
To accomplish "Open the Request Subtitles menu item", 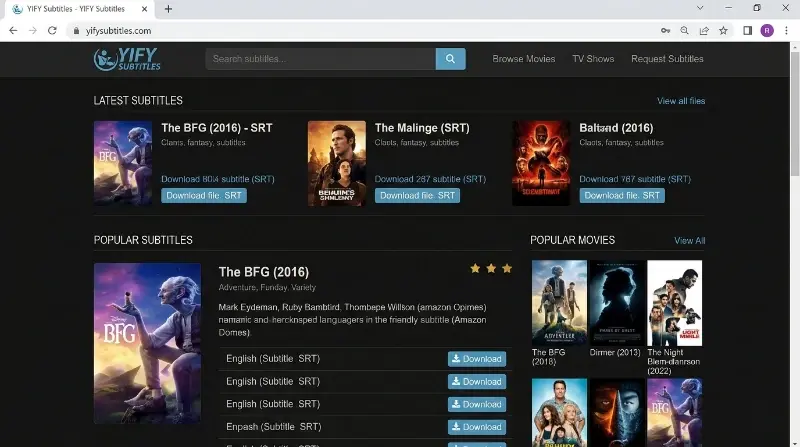I will [x=667, y=59].
